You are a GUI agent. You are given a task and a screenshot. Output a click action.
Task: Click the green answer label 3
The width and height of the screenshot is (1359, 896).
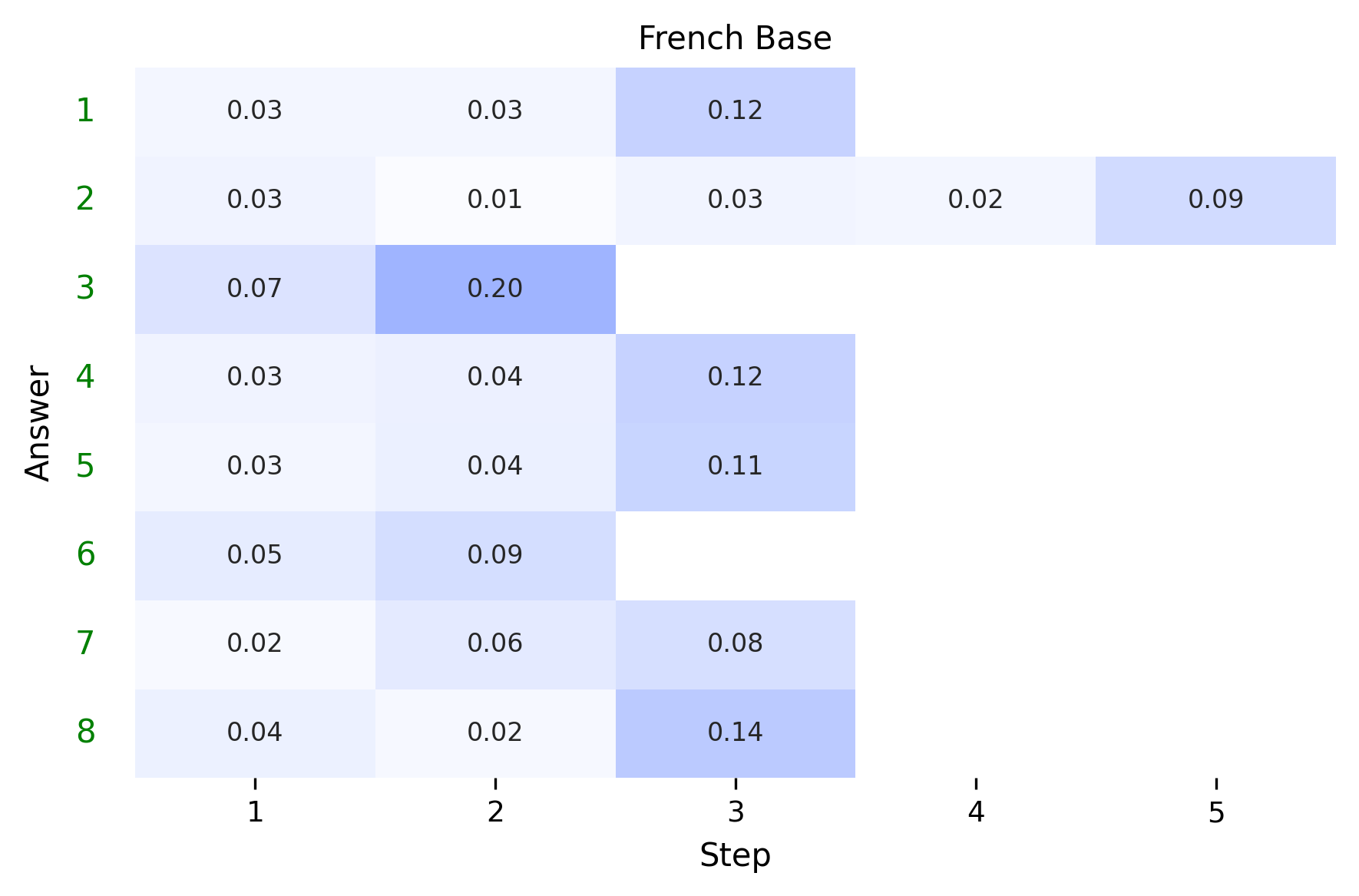85,289
